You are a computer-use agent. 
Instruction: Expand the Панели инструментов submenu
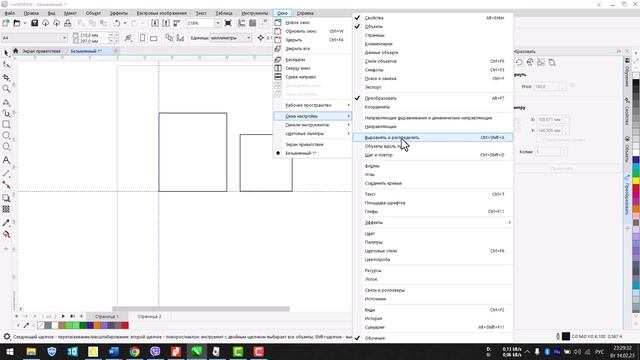312,125
